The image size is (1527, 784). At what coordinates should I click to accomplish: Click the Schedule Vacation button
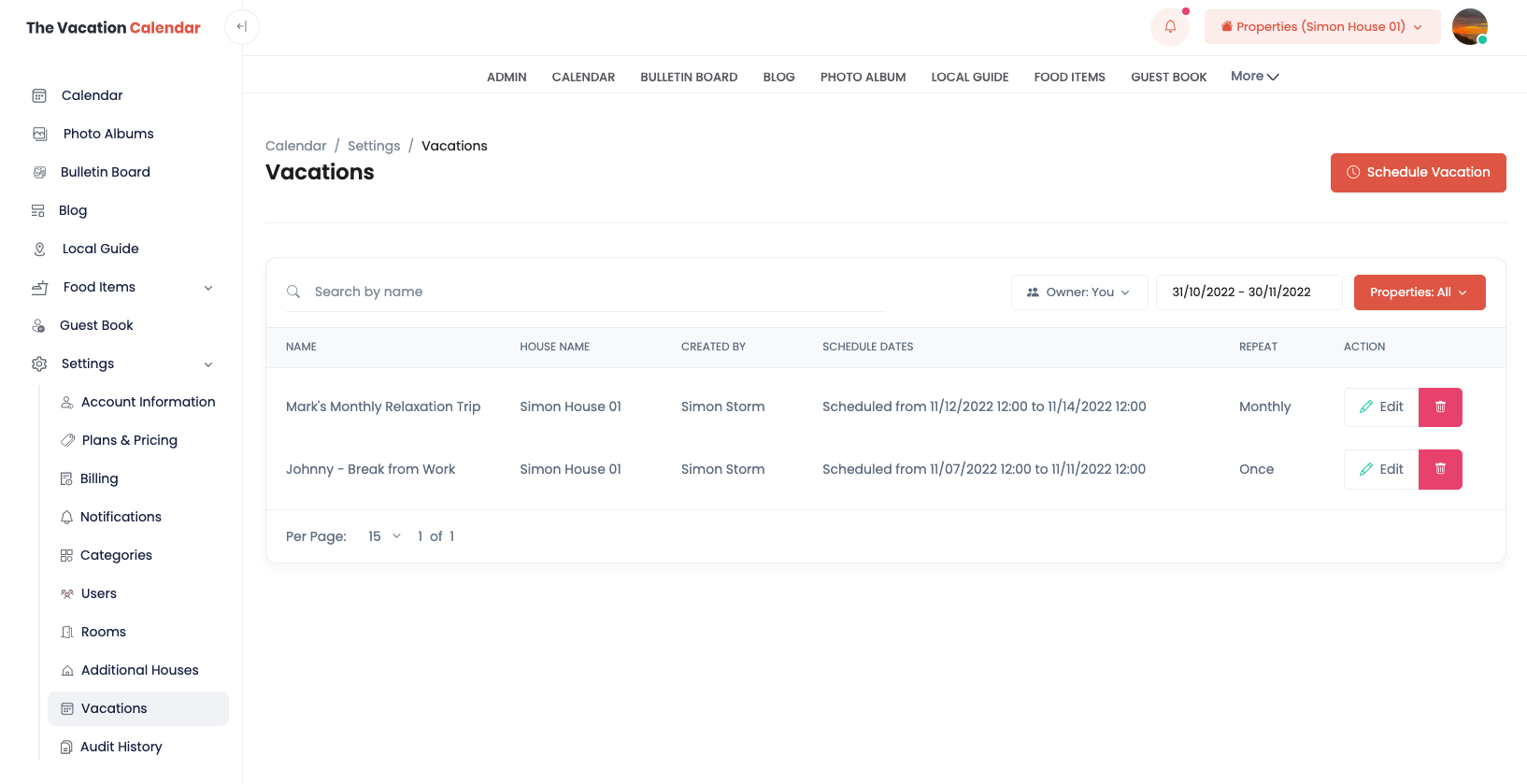[x=1418, y=173]
